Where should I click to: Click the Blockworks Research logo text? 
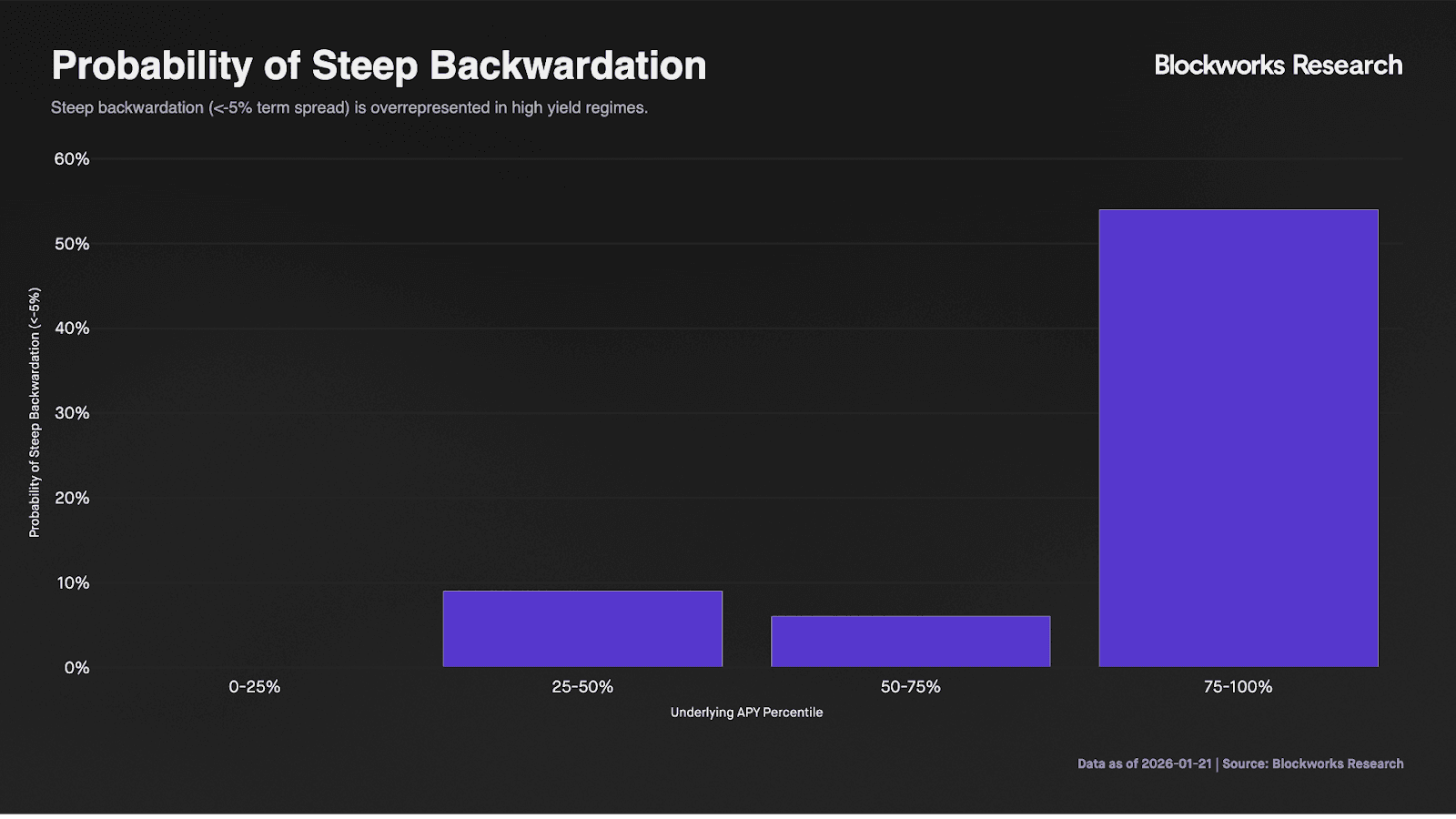click(1278, 66)
